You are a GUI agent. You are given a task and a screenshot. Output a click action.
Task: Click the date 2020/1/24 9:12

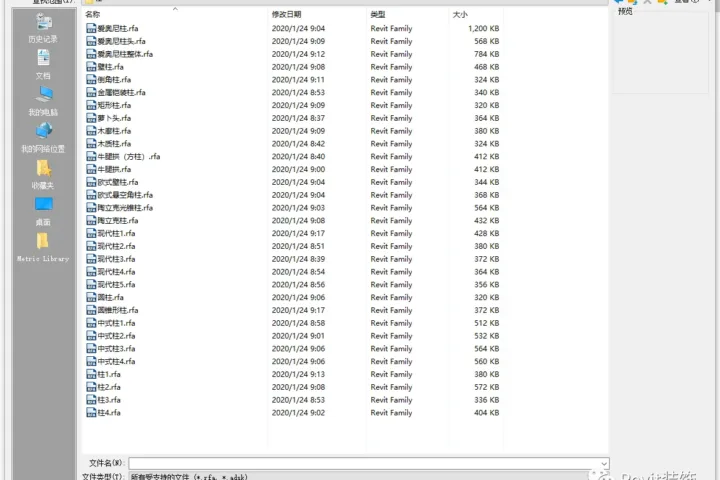(x=298, y=54)
